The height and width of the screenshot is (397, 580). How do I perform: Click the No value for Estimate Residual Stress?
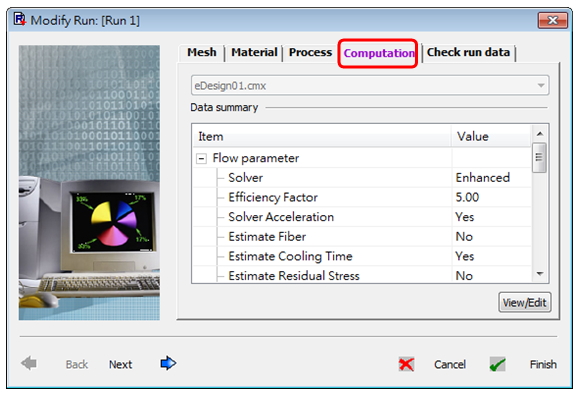tap(464, 276)
